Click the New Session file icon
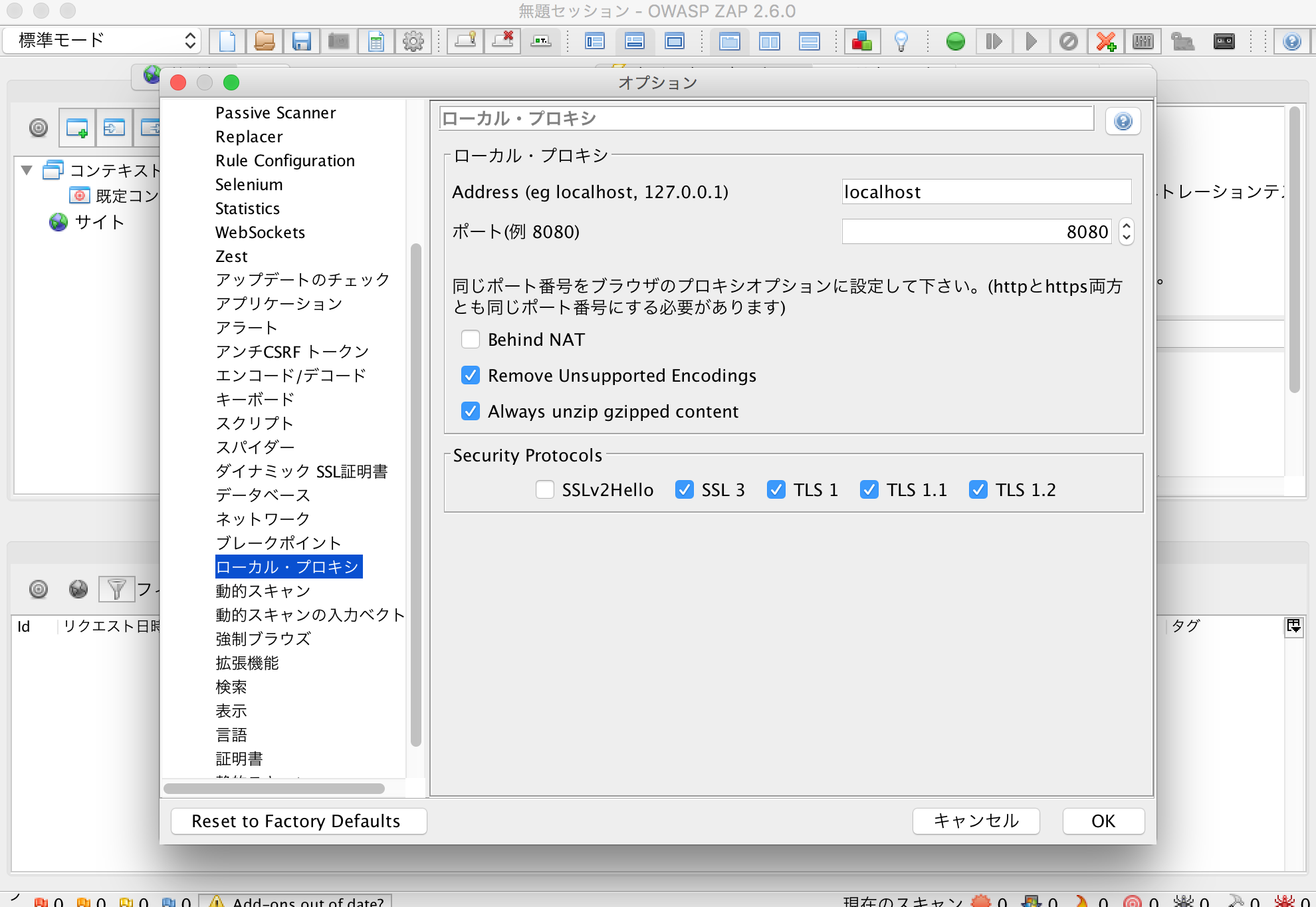Viewport: 1316px width, 907px height. [227, 41]
